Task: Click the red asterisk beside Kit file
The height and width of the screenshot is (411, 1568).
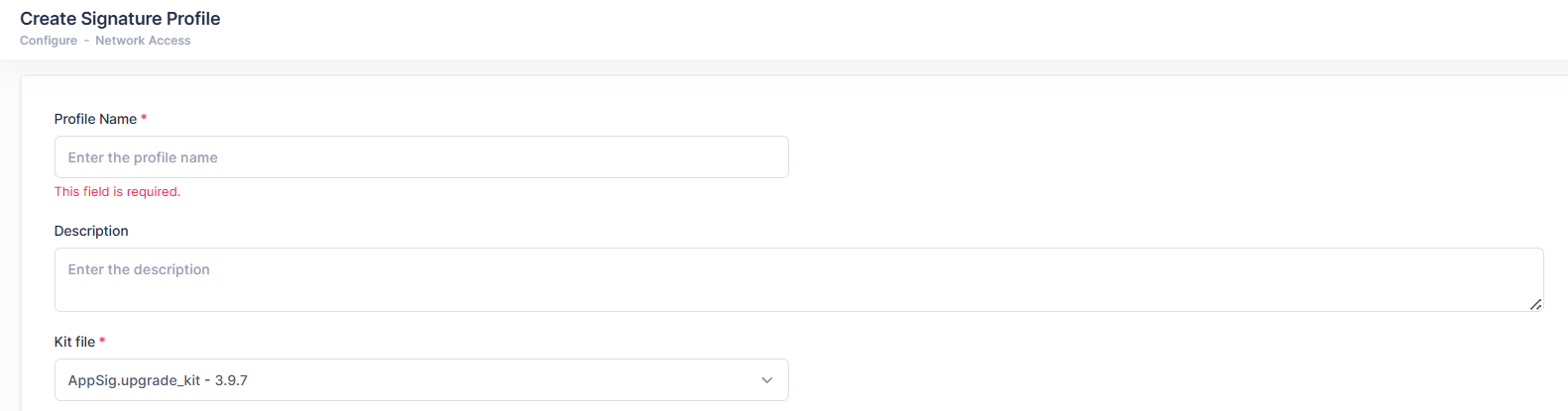Action: tap(102, 341)
